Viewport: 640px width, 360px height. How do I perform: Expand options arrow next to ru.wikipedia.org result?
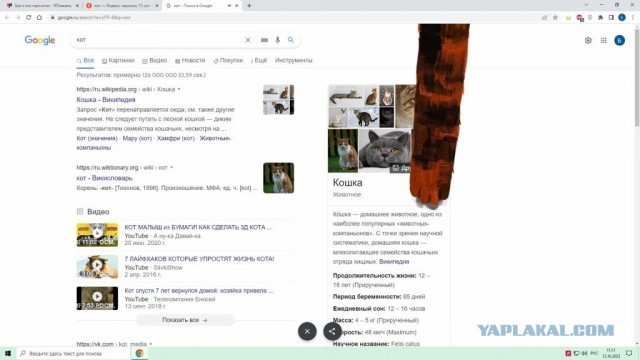(179, 89)
